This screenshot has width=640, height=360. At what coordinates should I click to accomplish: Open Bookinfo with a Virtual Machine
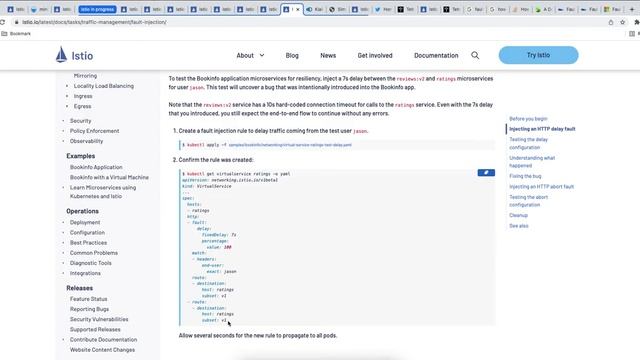point(109,178)
